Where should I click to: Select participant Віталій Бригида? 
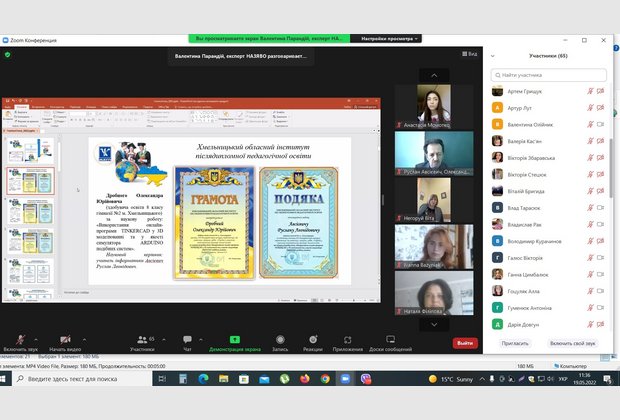tap(548, 191)
